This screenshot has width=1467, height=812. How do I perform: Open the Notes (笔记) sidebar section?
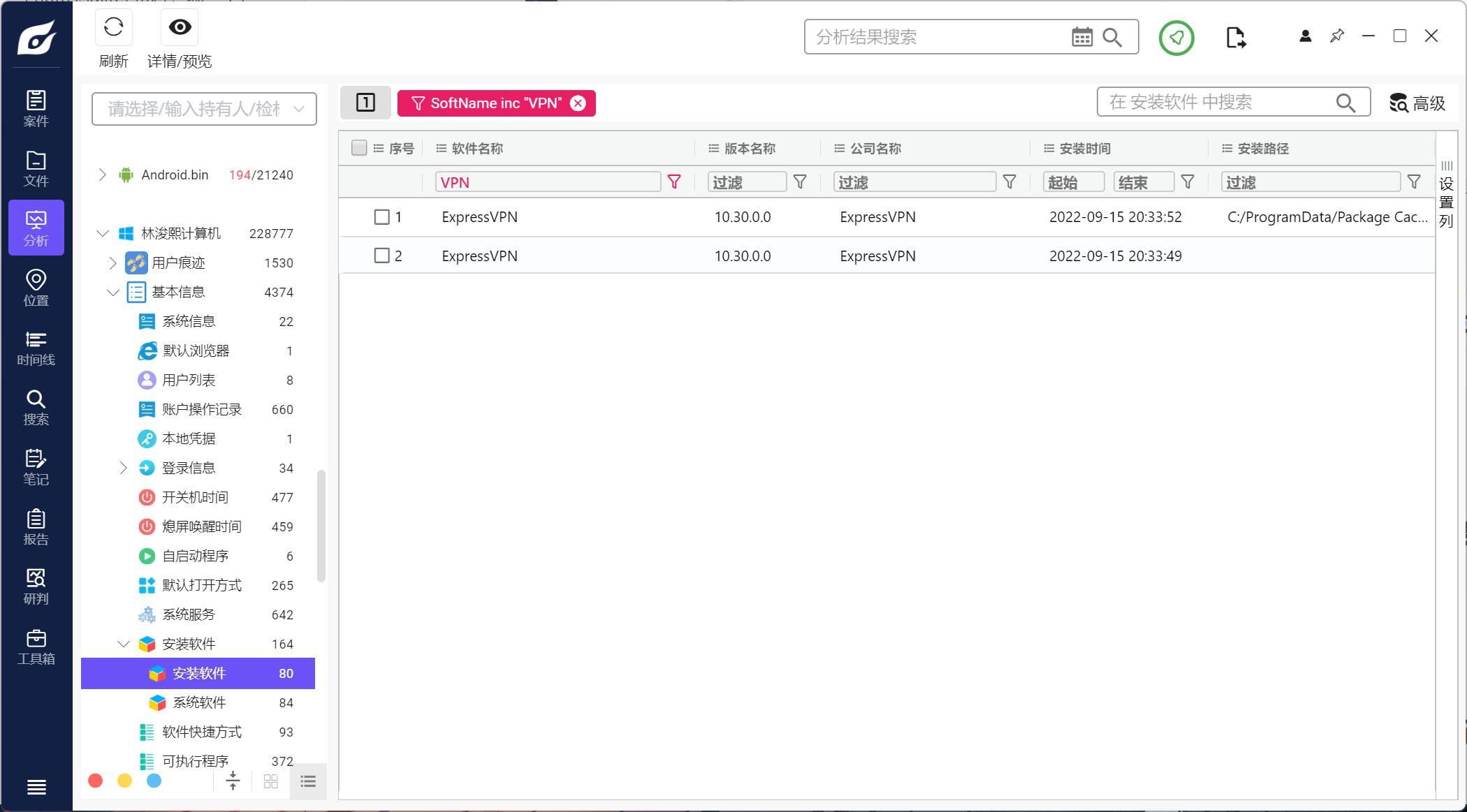tap(36, 467)
